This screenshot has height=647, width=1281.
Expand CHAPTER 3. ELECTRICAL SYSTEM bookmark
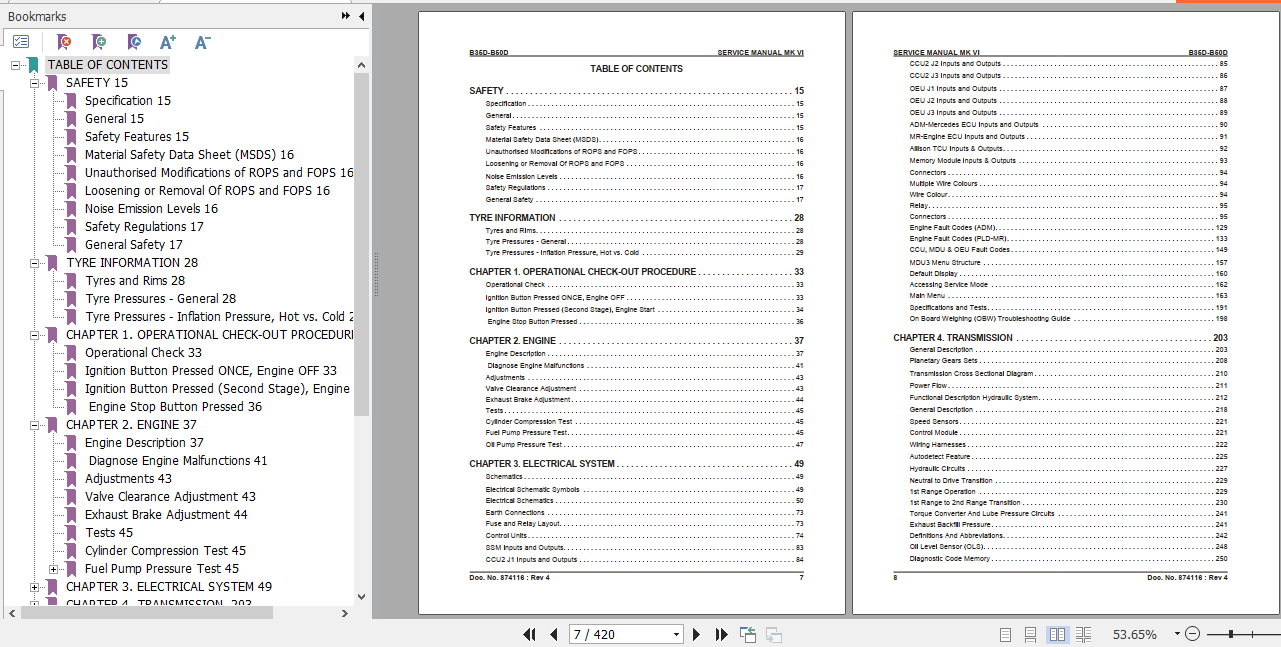point(35,587)
